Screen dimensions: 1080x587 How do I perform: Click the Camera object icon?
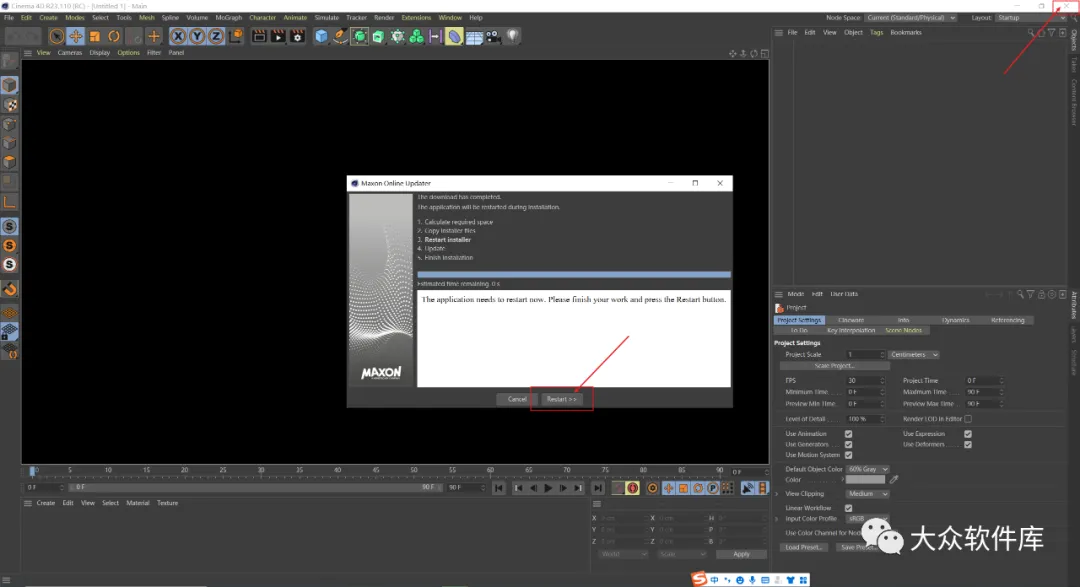pyautogui.click(x=493, y=36)
